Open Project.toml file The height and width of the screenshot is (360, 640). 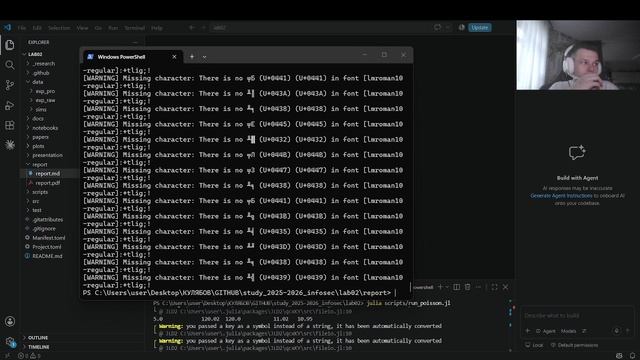[x=47, y=247]
